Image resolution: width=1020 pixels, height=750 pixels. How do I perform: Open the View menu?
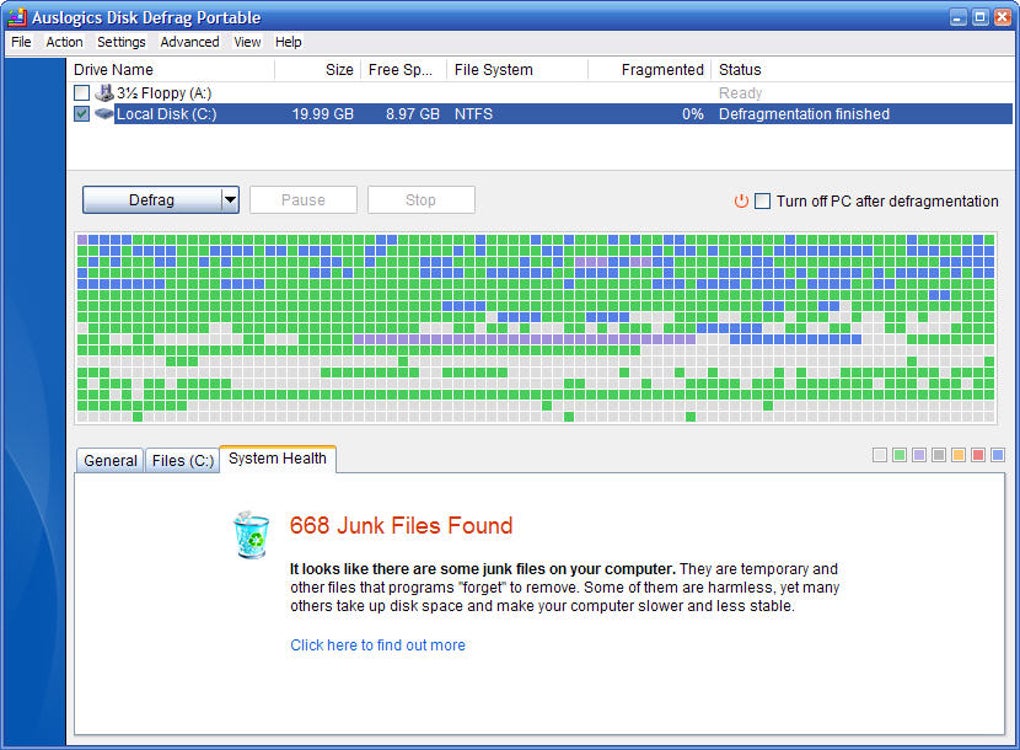247,42
